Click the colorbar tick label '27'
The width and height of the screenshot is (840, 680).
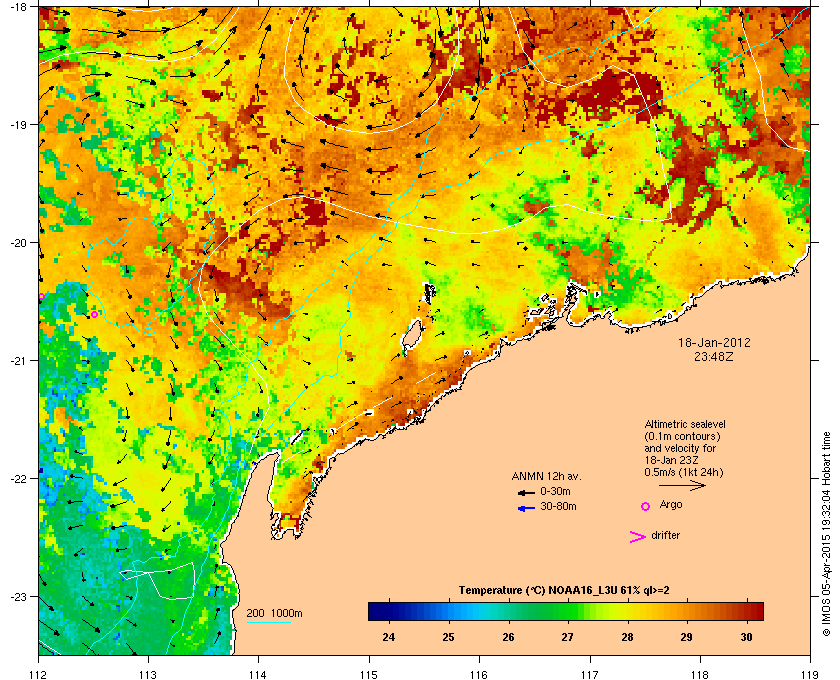tap(567, 637)
